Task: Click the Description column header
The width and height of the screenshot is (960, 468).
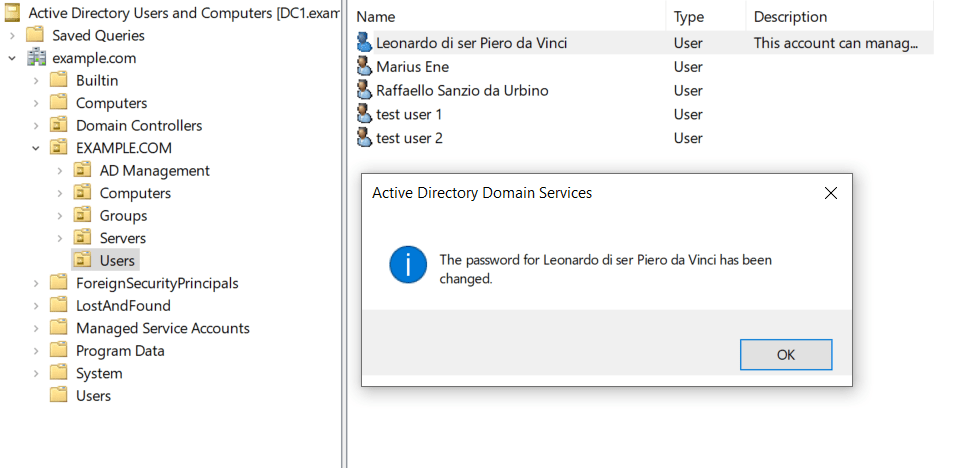Action: point(790,17)
